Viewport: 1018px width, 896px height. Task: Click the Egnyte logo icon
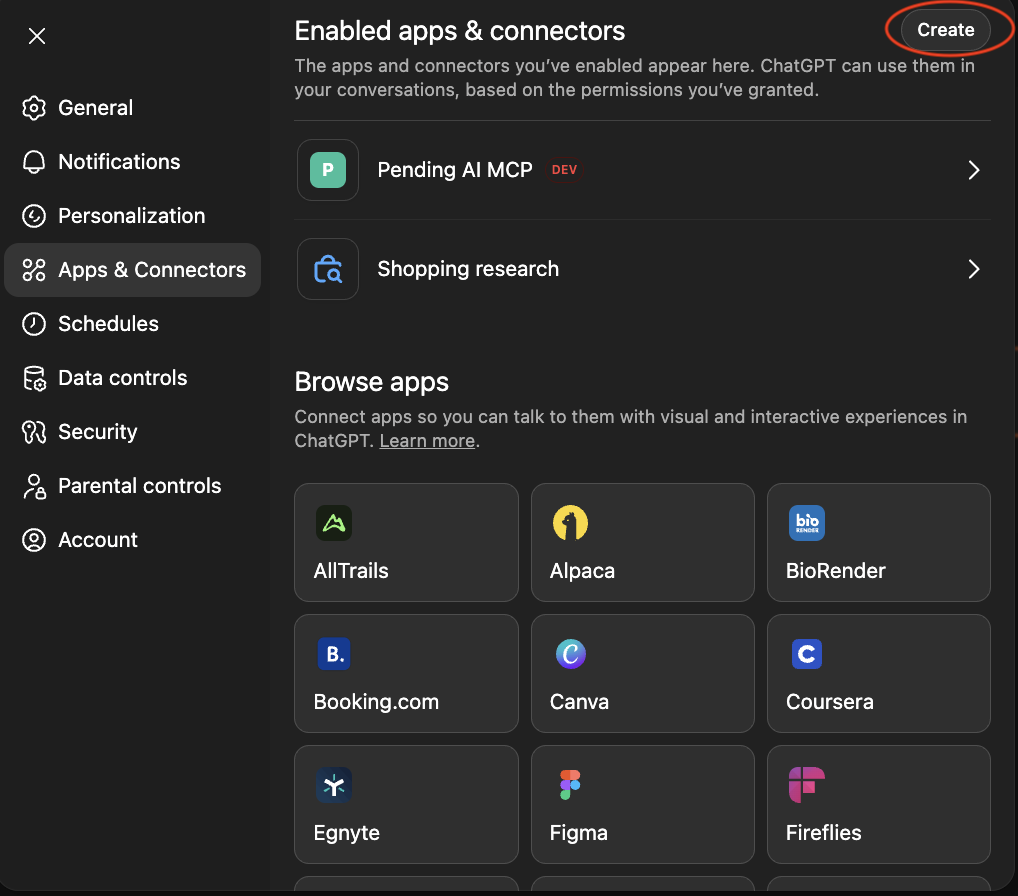[x=334, y=785]
